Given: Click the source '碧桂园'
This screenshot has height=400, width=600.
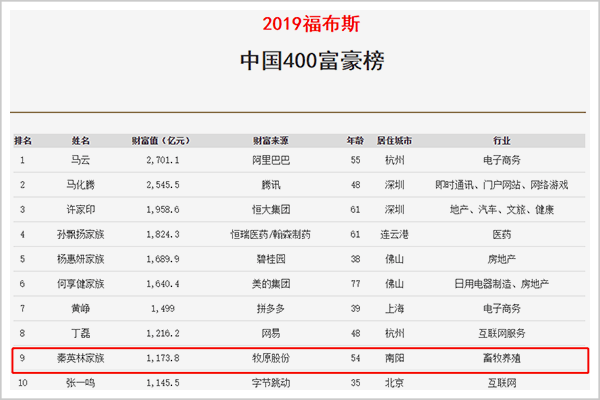Looking at the screenshot, I should point(271,259).
